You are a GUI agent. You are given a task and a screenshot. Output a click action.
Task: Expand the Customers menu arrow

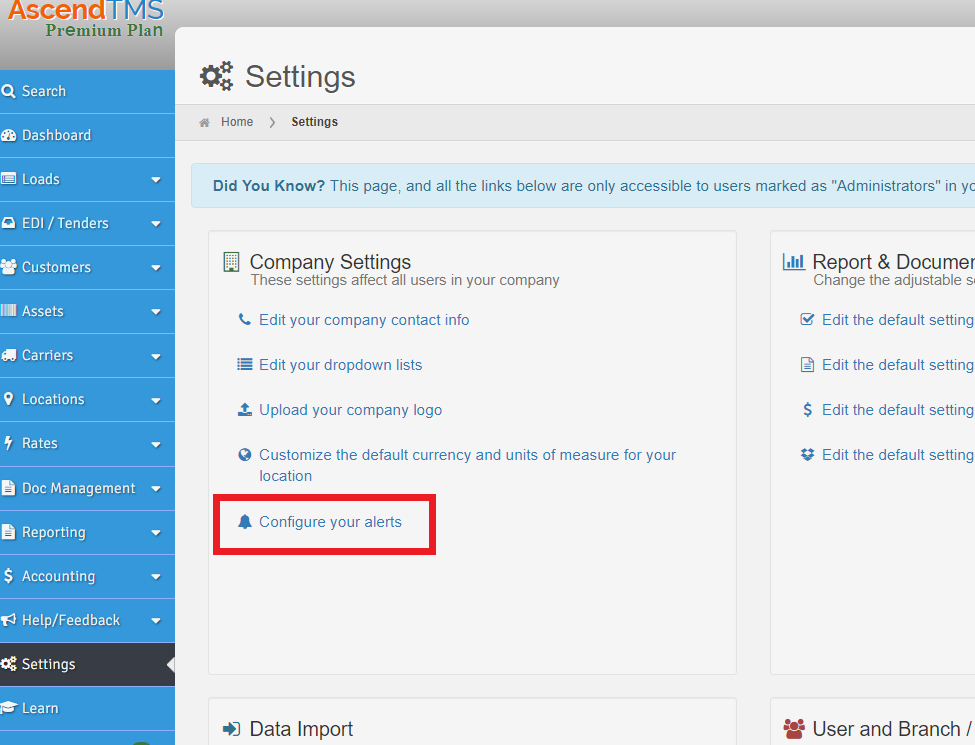pos(156,268)
